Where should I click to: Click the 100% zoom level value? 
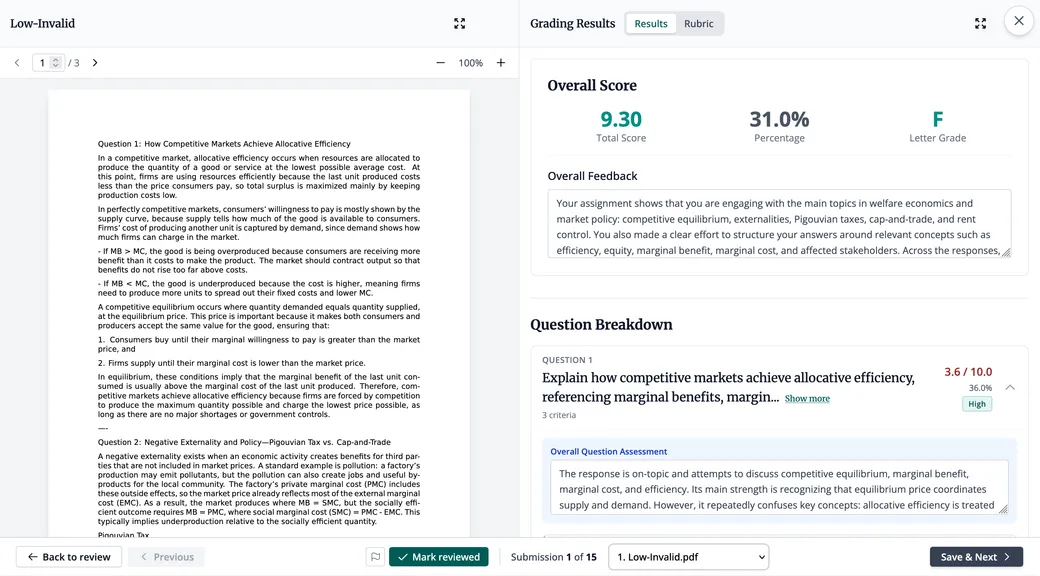tap(470, 63)
